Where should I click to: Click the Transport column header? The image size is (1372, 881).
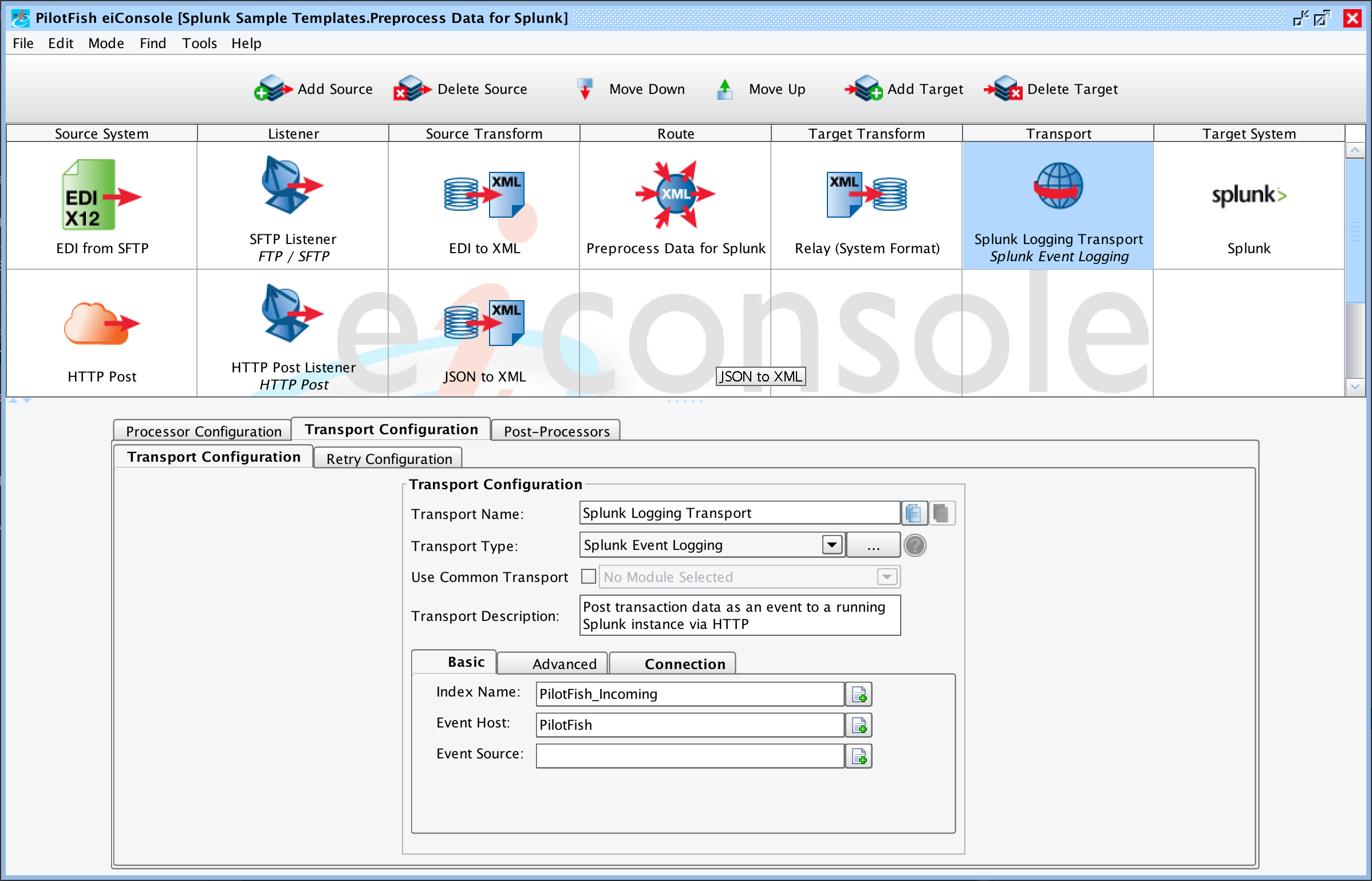[x=1058, y=133]
